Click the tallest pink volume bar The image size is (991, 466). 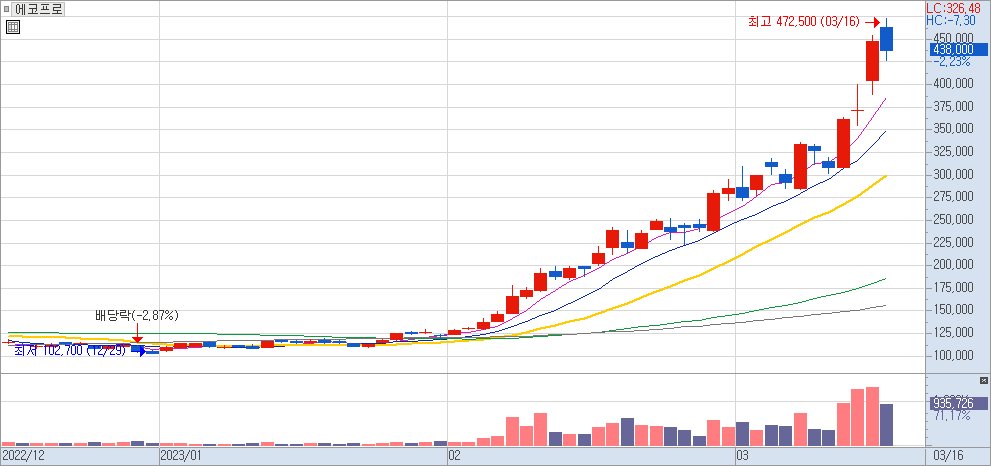[x=873, y=416]
